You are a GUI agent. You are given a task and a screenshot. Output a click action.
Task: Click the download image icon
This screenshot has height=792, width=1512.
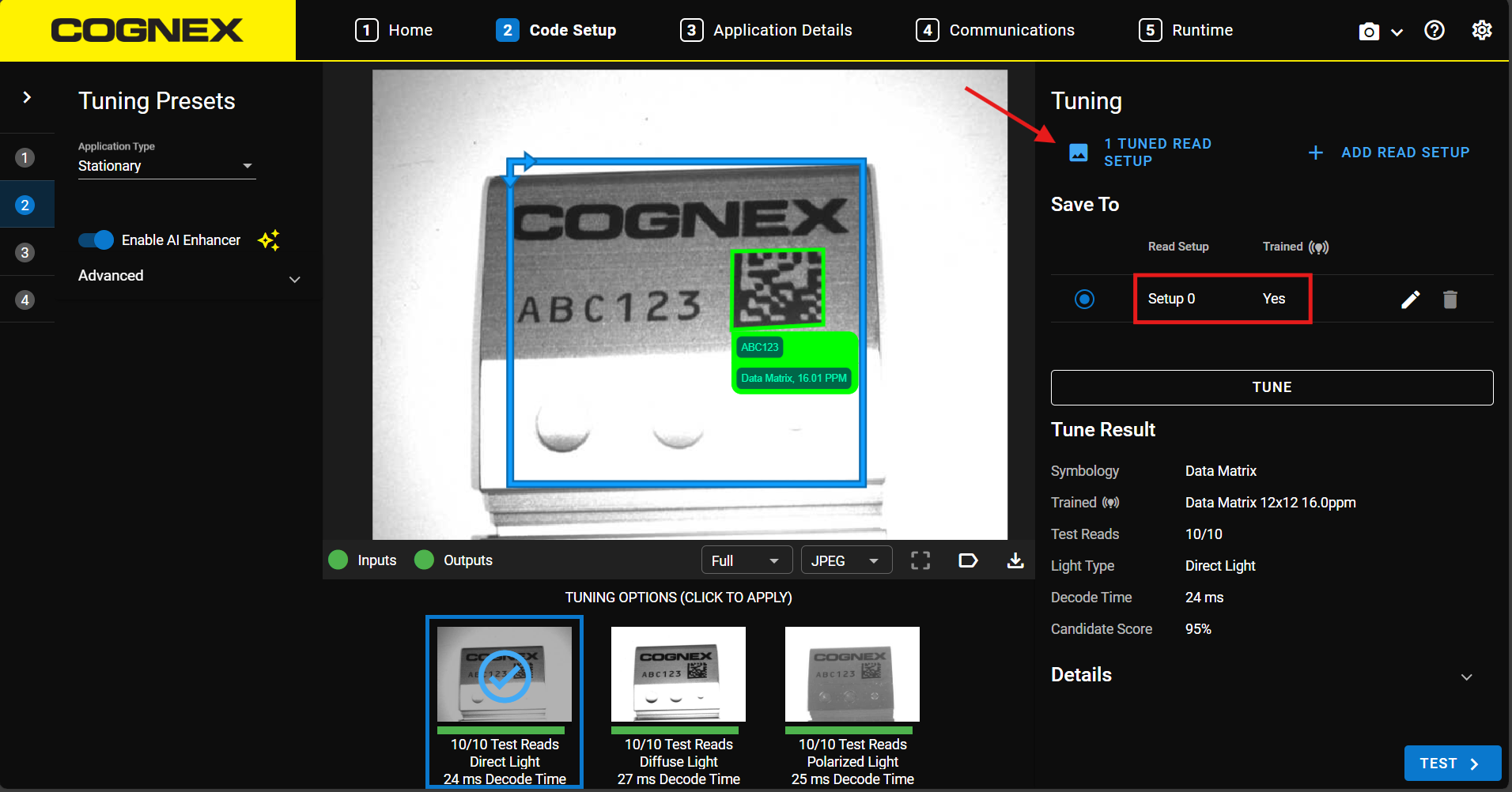pyautogui.click(x=1015, y=560)
